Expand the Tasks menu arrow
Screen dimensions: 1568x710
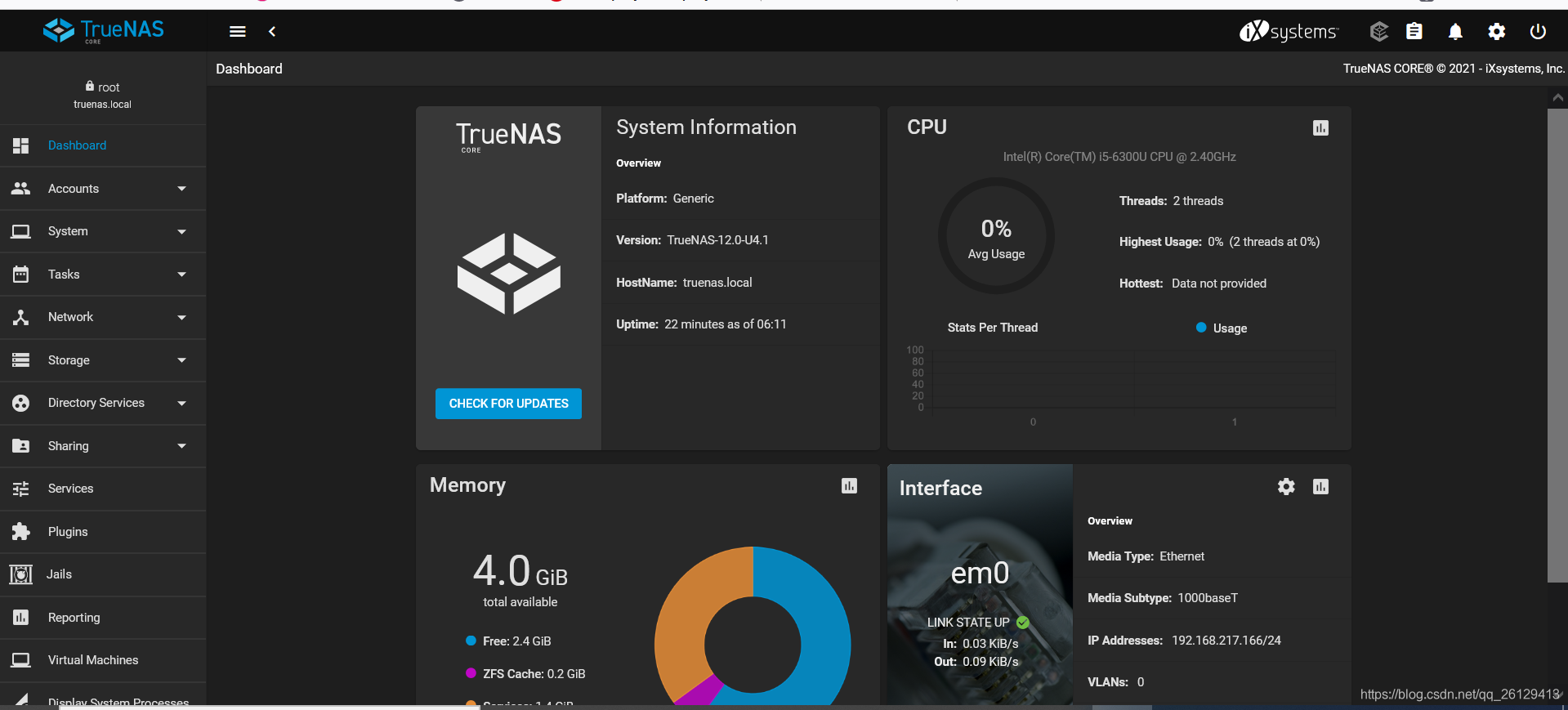(x=181, y=275)
